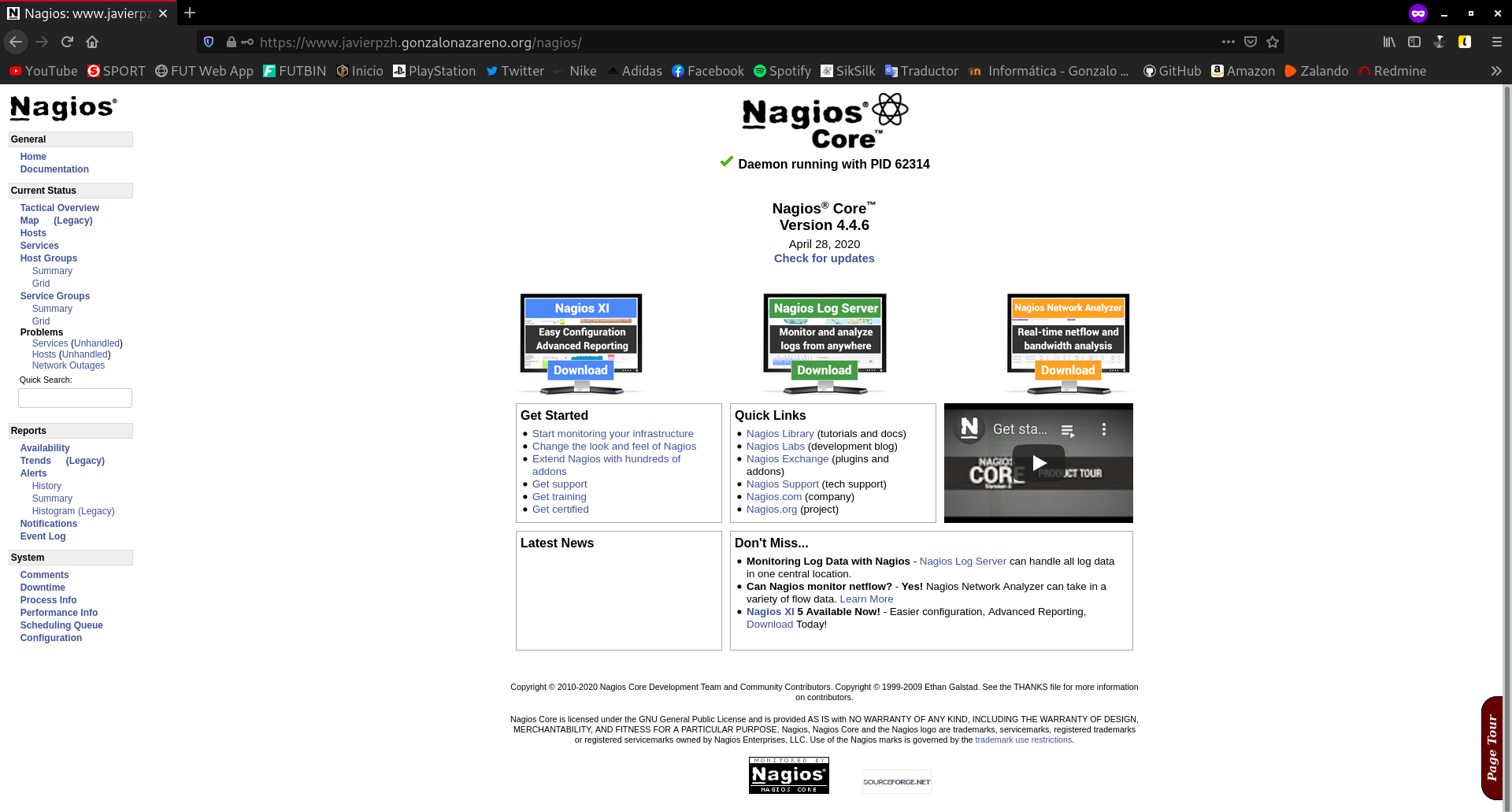Open the Traductor bookmark

point(921,71)
